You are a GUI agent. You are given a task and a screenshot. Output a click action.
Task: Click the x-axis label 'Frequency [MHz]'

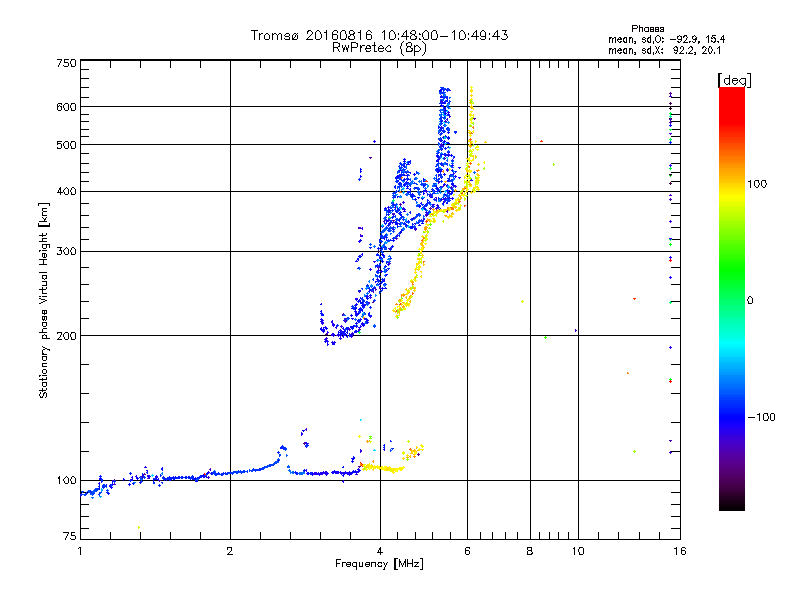(379, 564)
